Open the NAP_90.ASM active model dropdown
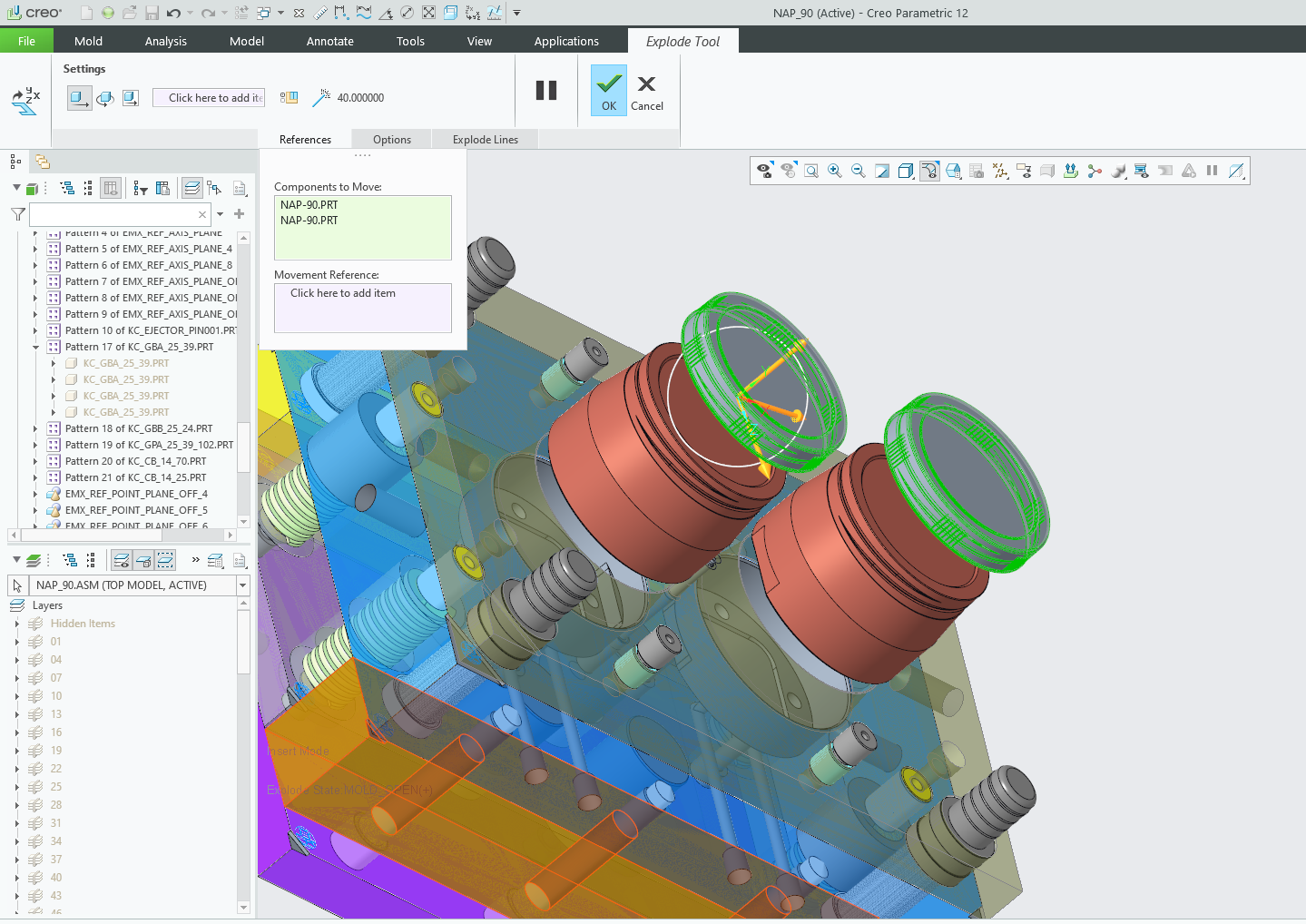 (242, 585)
